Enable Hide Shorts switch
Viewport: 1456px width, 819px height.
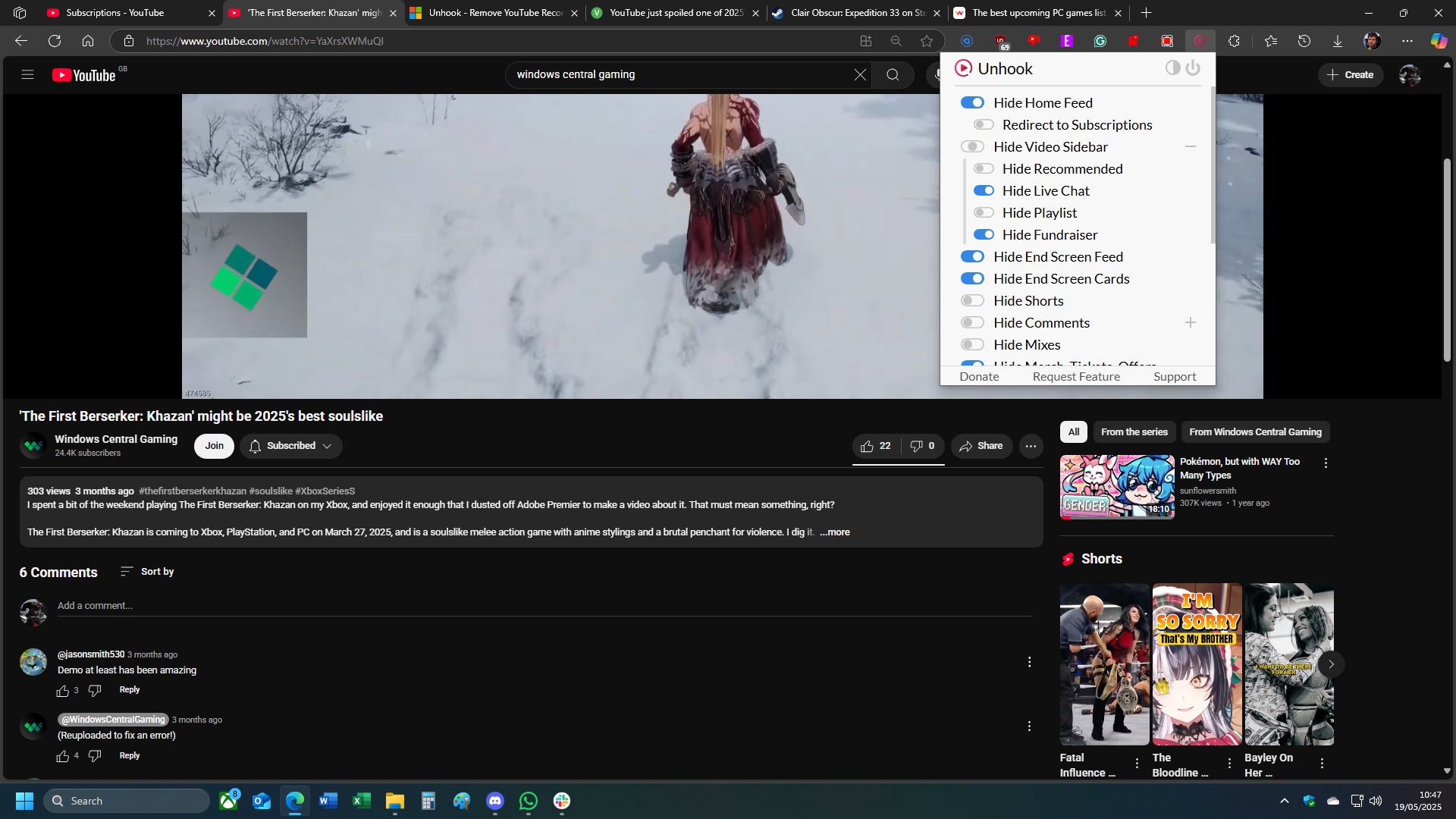(x=972, y=300)
